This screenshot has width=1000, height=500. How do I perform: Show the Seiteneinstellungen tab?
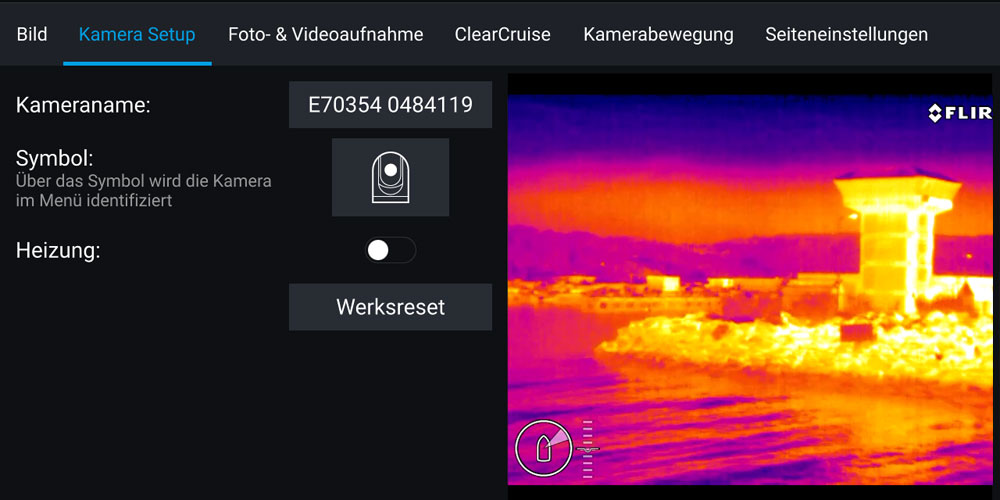(x=846, y=34)
